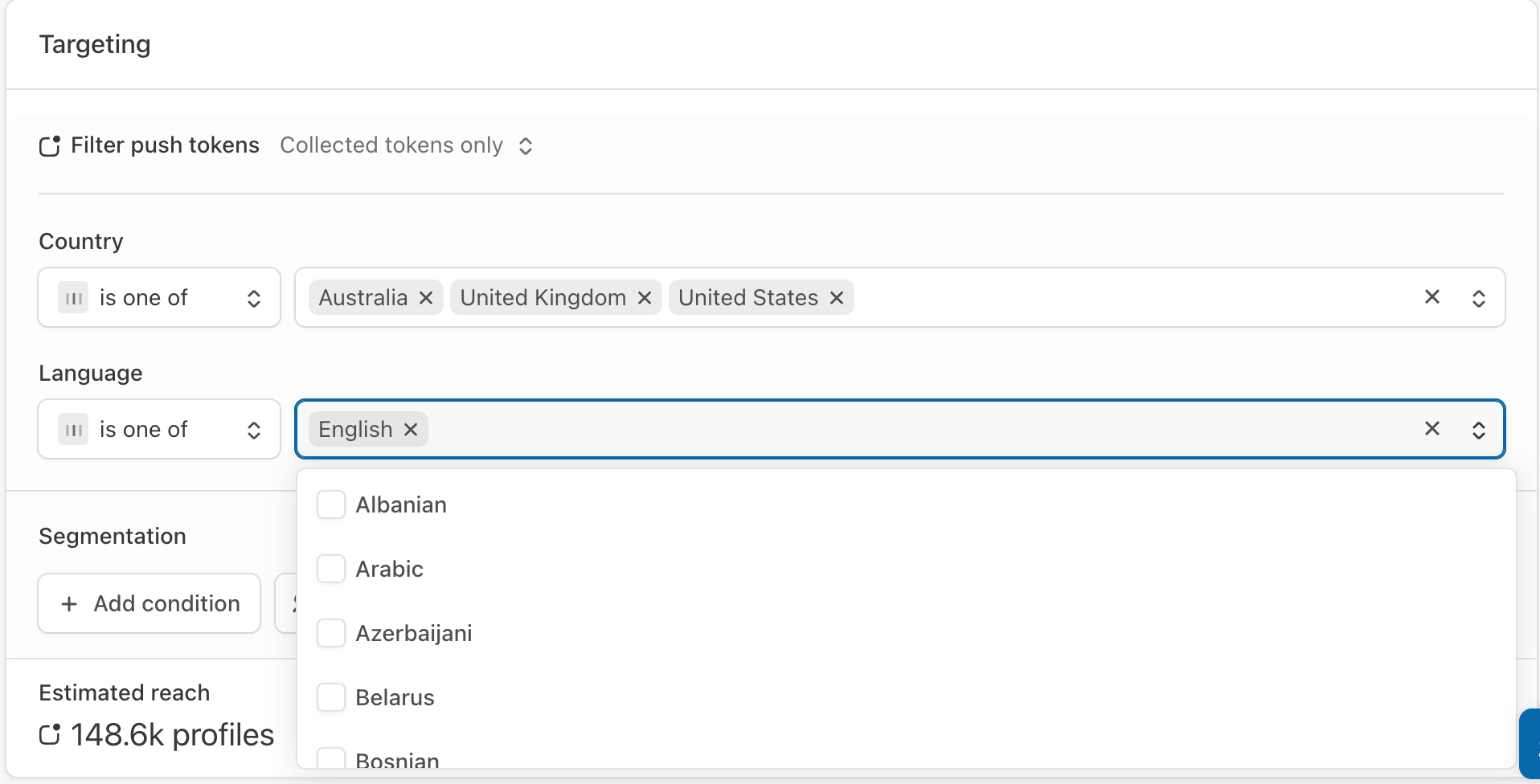1540x784 pixels.
Task: Tick the Belarus language checkbox
Action: pos(331,698)
